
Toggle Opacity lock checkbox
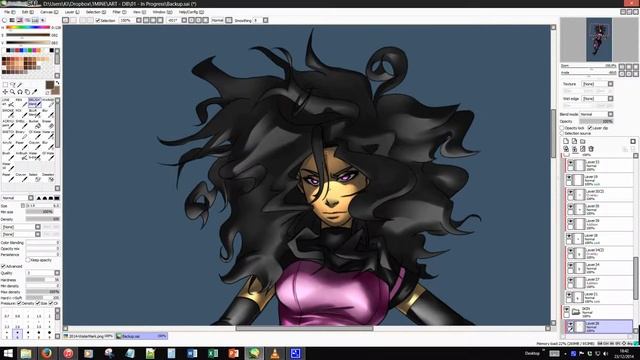(562, 128)
